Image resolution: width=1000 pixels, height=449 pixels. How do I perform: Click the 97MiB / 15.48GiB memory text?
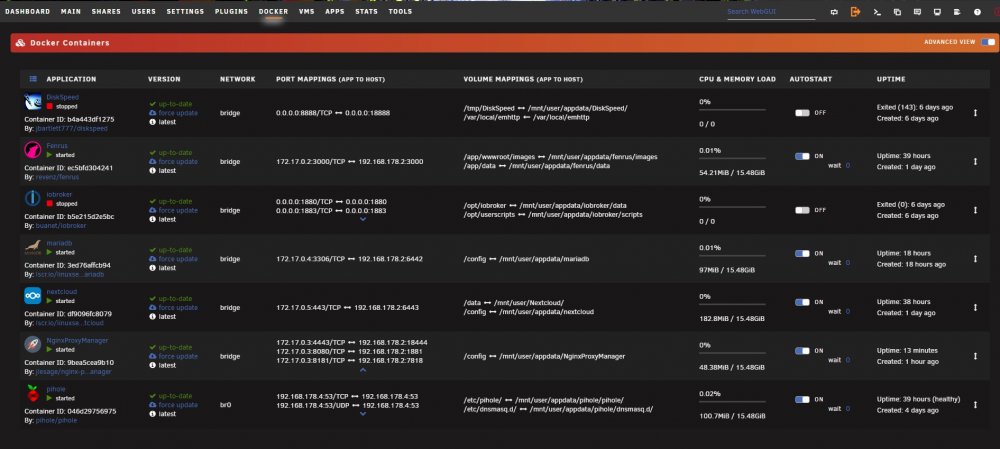727,270
